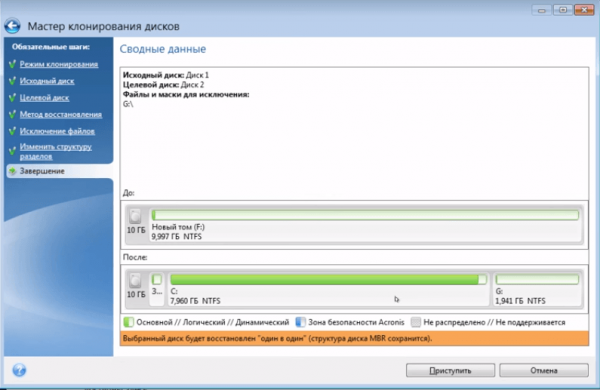Select the G: 1,941 ГБ partition bar
Viewport: 600px width, 390px height.
[x=537, y=289]
